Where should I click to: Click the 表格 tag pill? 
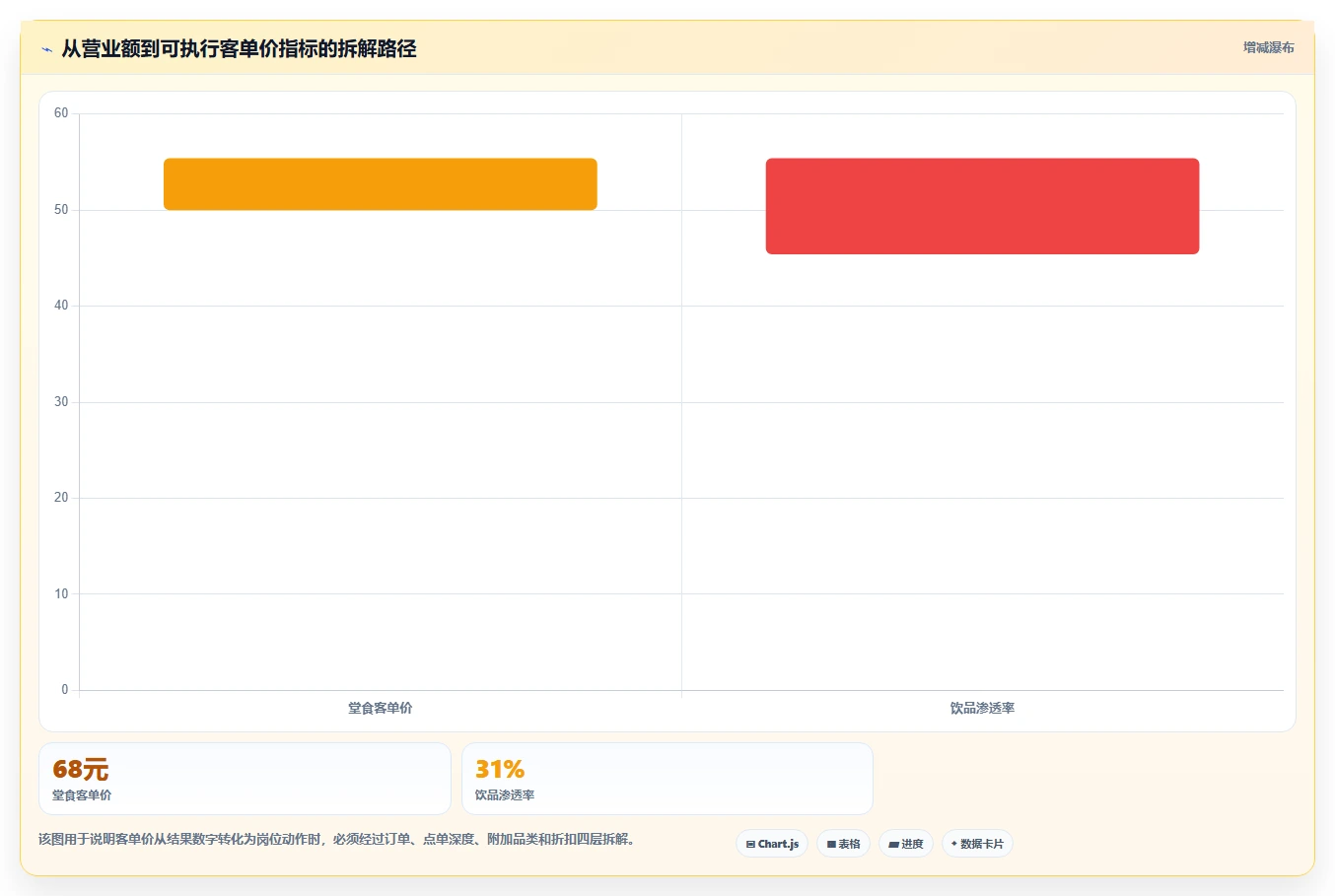point(843,844)
